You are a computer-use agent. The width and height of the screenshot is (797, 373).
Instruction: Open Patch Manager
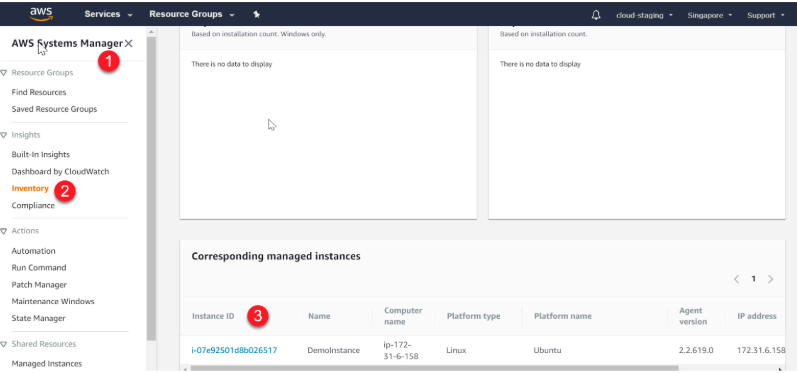39,285
